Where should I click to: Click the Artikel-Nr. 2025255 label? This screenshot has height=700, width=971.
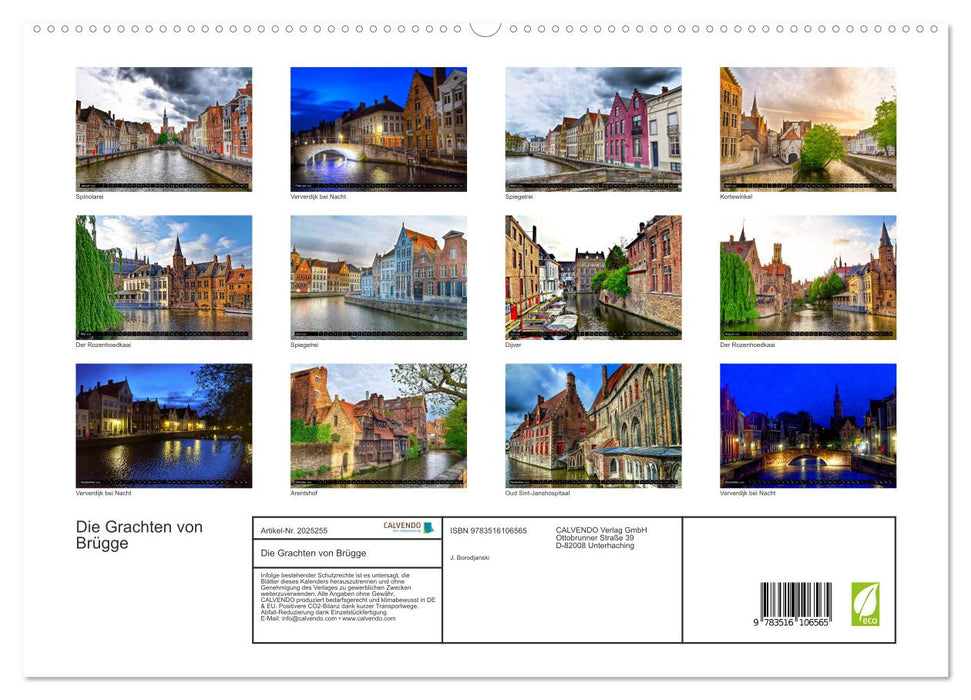[294, 530]
